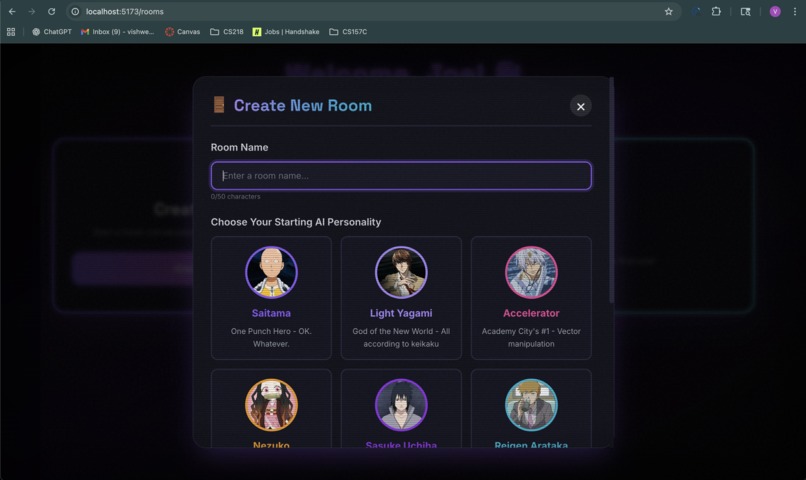
Task: Click the Light Yagami name label
Action: [401, 313]
